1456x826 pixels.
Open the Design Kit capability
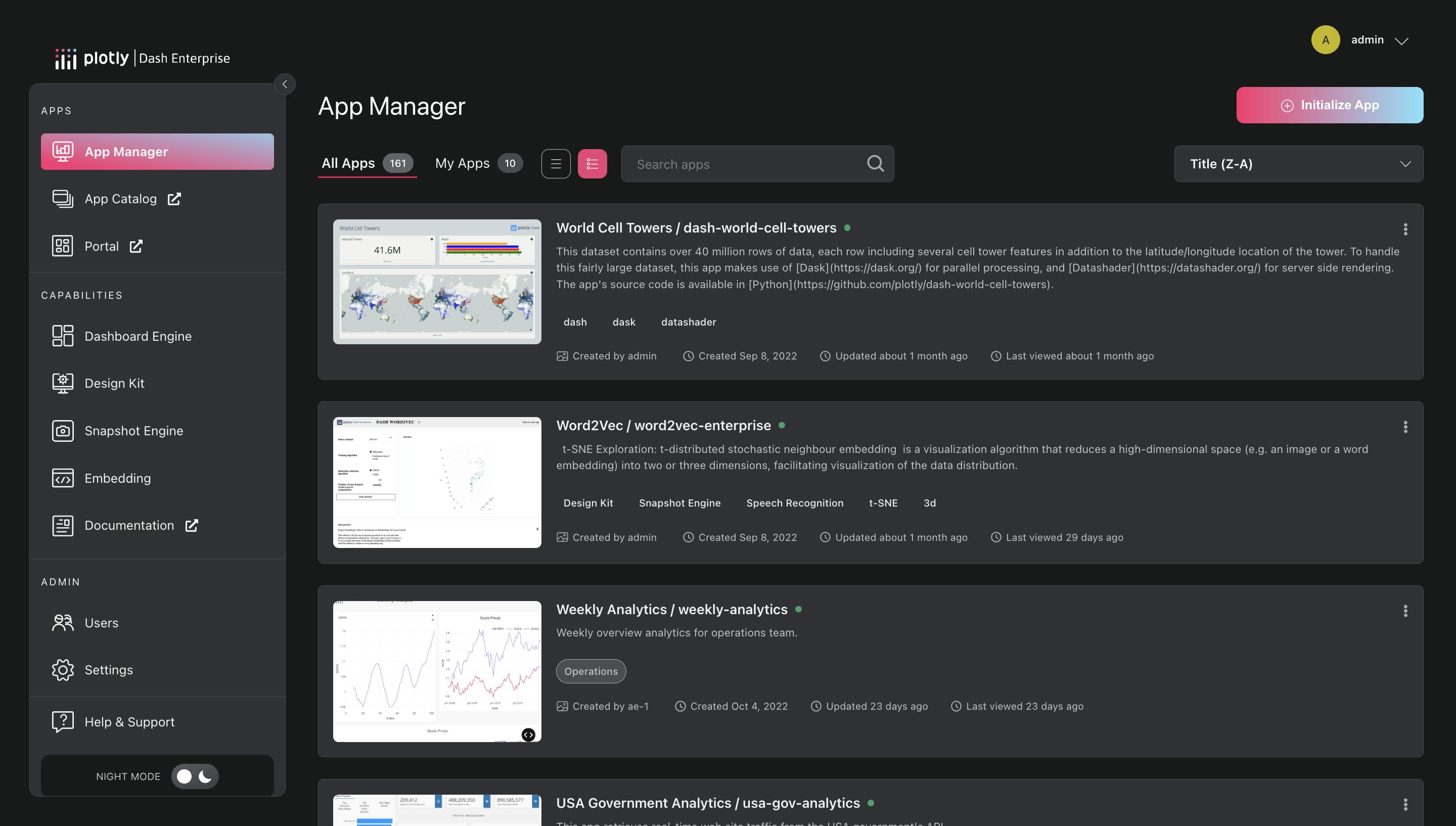point(114,383)
